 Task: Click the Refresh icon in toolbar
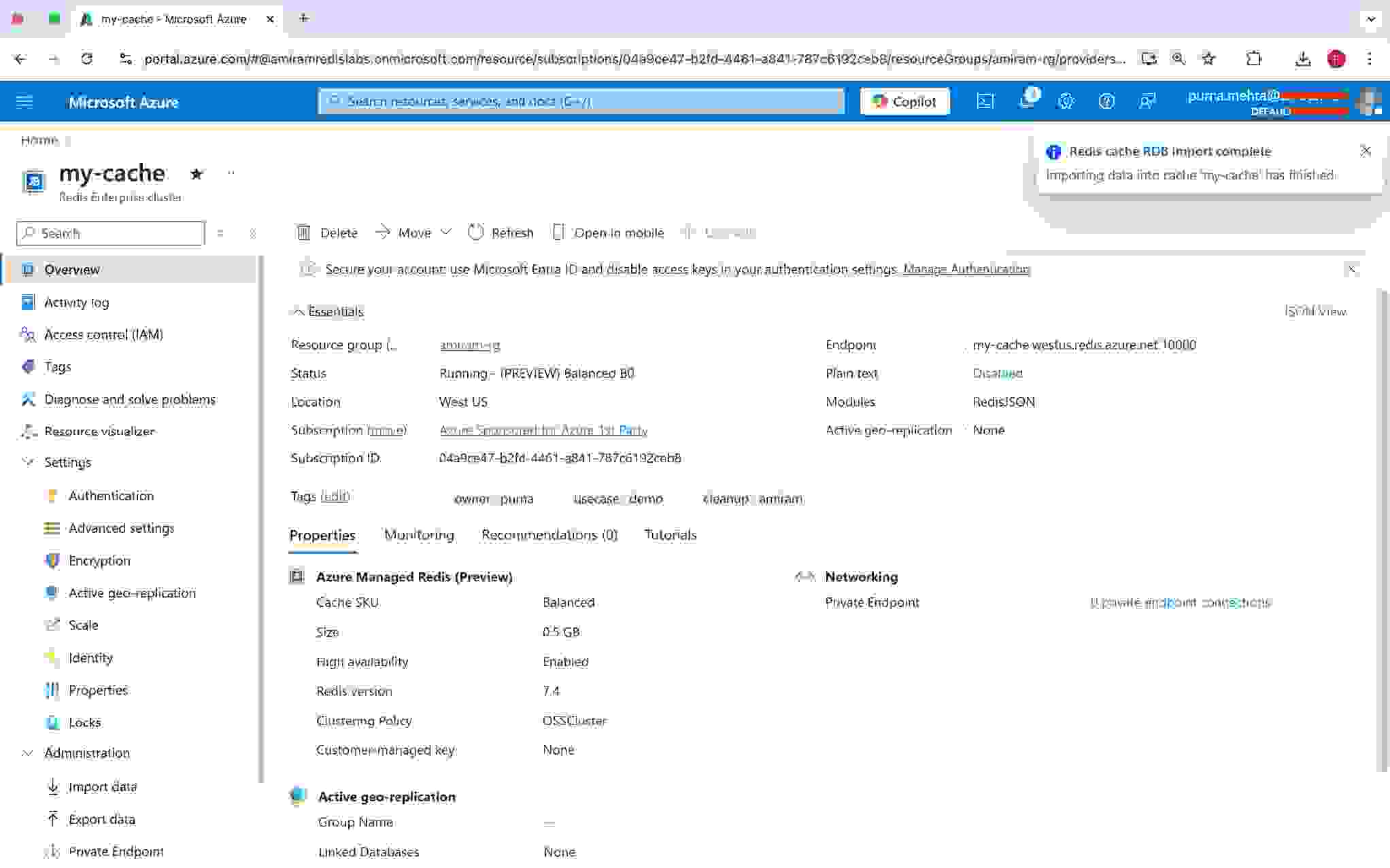point(476,233)
